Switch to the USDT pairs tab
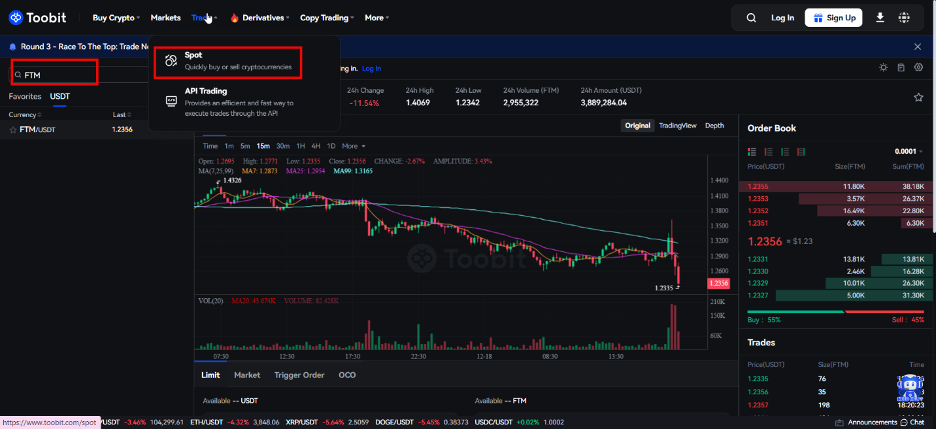The width and height of the screenshot is (936, 430). [x=60, y=96]
